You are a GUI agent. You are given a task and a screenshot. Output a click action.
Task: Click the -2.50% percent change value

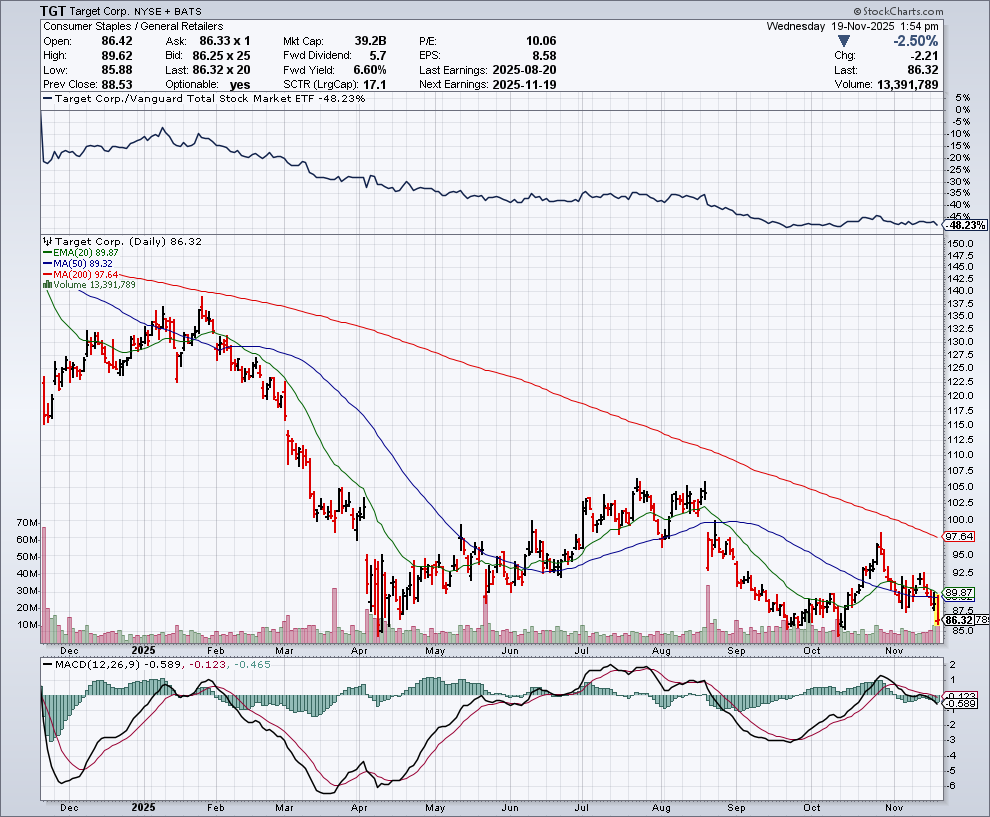pyautogui.click(x=916, y=41)
